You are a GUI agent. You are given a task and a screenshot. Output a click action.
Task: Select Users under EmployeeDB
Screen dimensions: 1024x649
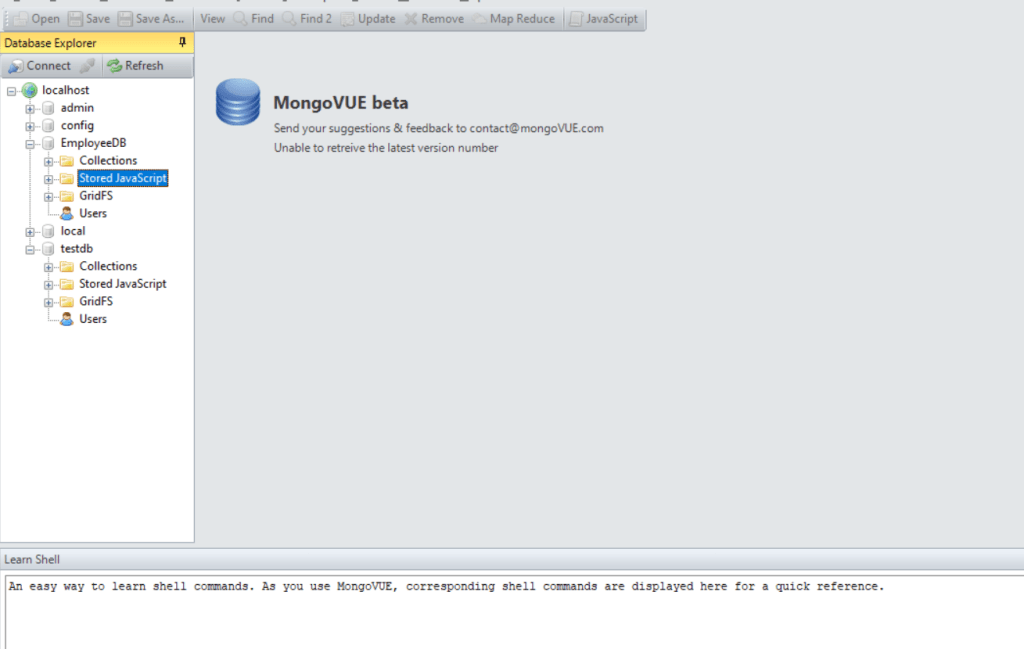(x=93, y=213)
